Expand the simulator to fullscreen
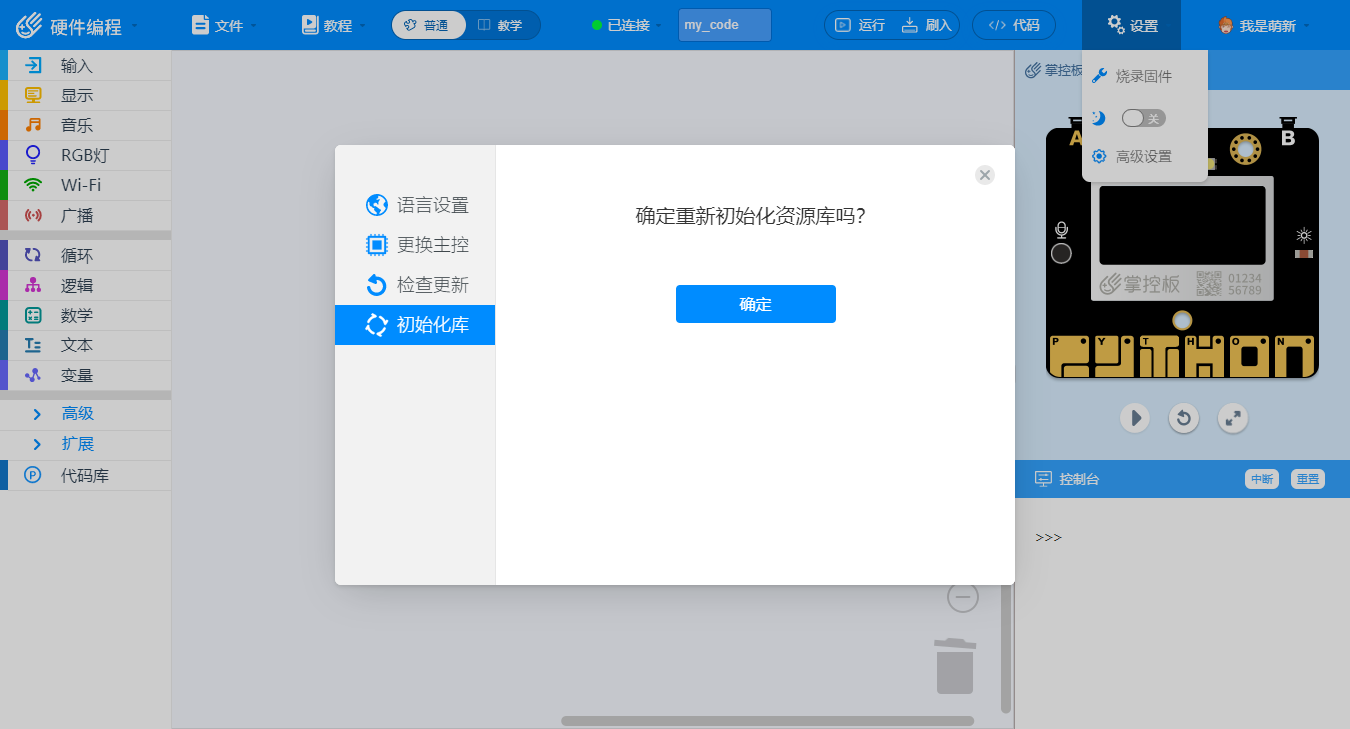The width and height of the screenshot is (1350, 729). (x=1234, y=418)
